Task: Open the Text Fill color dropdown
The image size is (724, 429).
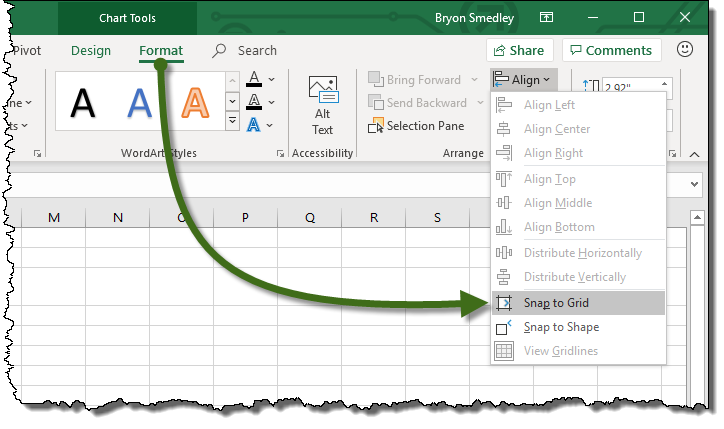Action: pos(269,80)
